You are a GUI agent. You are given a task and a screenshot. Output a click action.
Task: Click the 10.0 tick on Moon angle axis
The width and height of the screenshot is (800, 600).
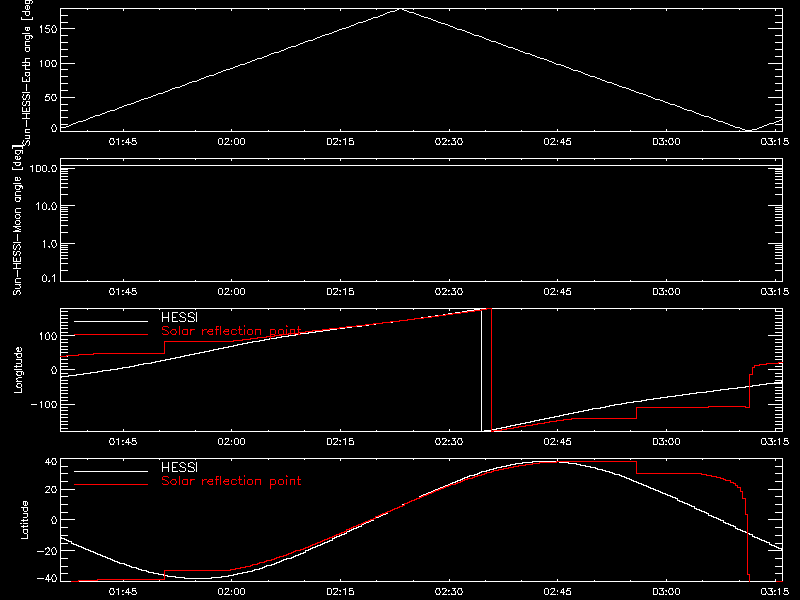coord(46,206)
